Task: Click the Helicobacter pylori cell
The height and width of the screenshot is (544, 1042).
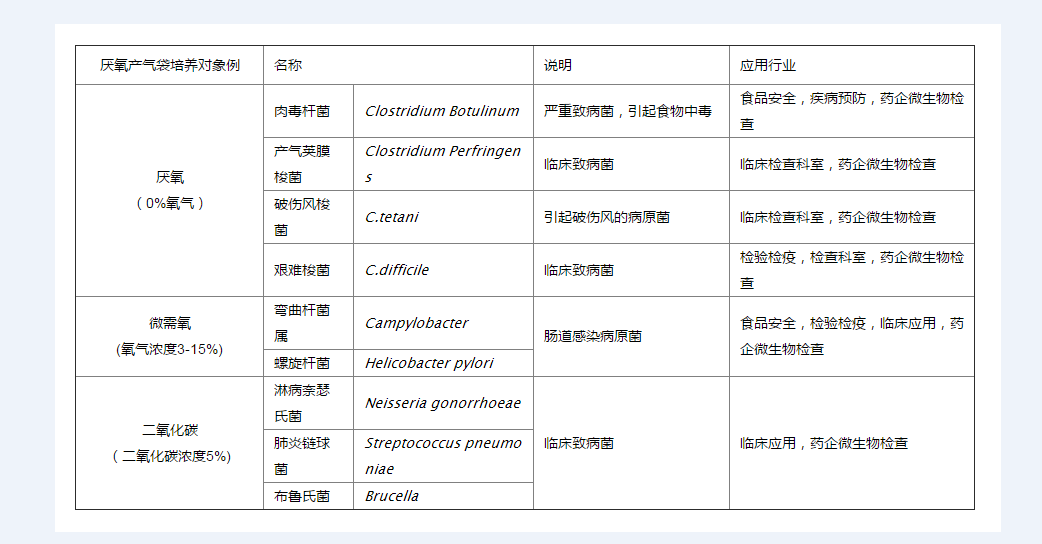Action: click(x=429, y=363)
